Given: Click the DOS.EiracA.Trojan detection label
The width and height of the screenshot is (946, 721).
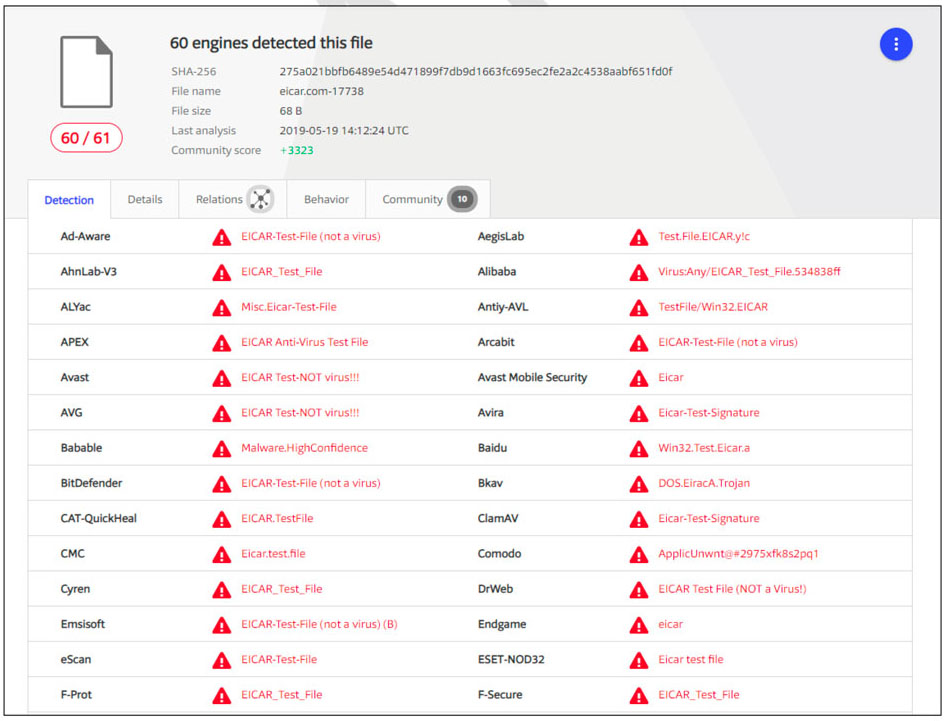Looking at the screenshot, I should coord(703,483).
